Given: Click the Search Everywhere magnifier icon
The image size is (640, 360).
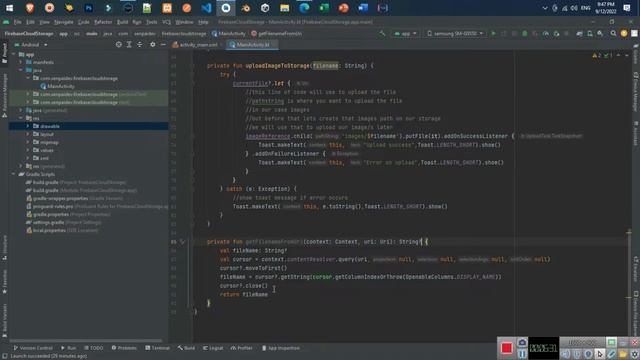Looking at the screenshot, I should click(613, 33).
